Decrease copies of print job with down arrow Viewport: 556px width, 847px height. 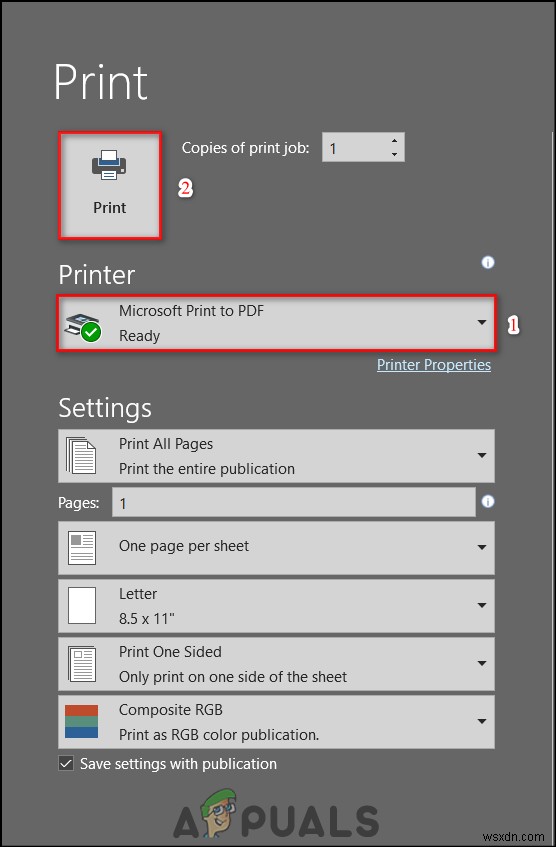[394, 154]
